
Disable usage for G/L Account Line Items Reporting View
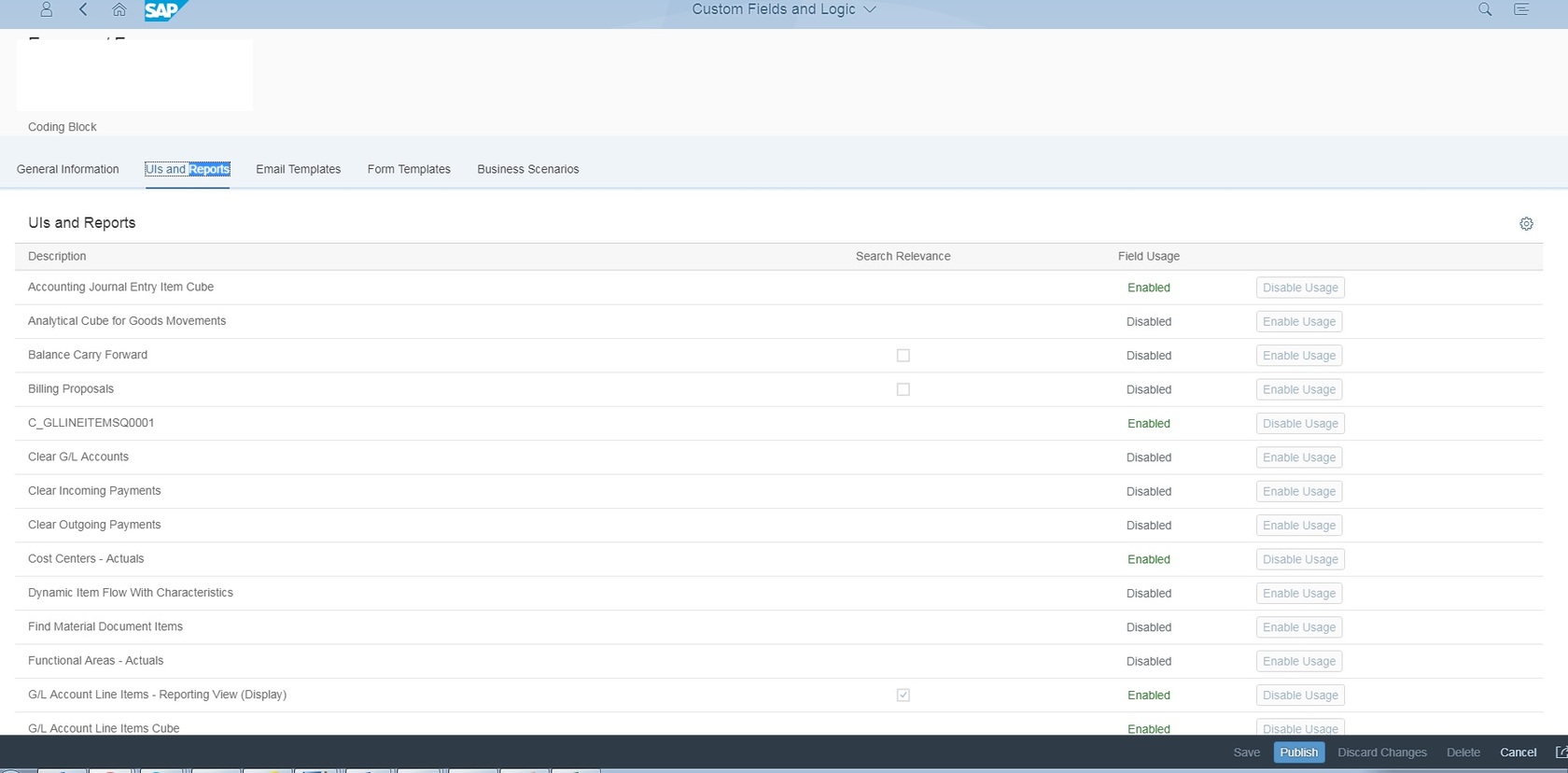click(1300, 696)
